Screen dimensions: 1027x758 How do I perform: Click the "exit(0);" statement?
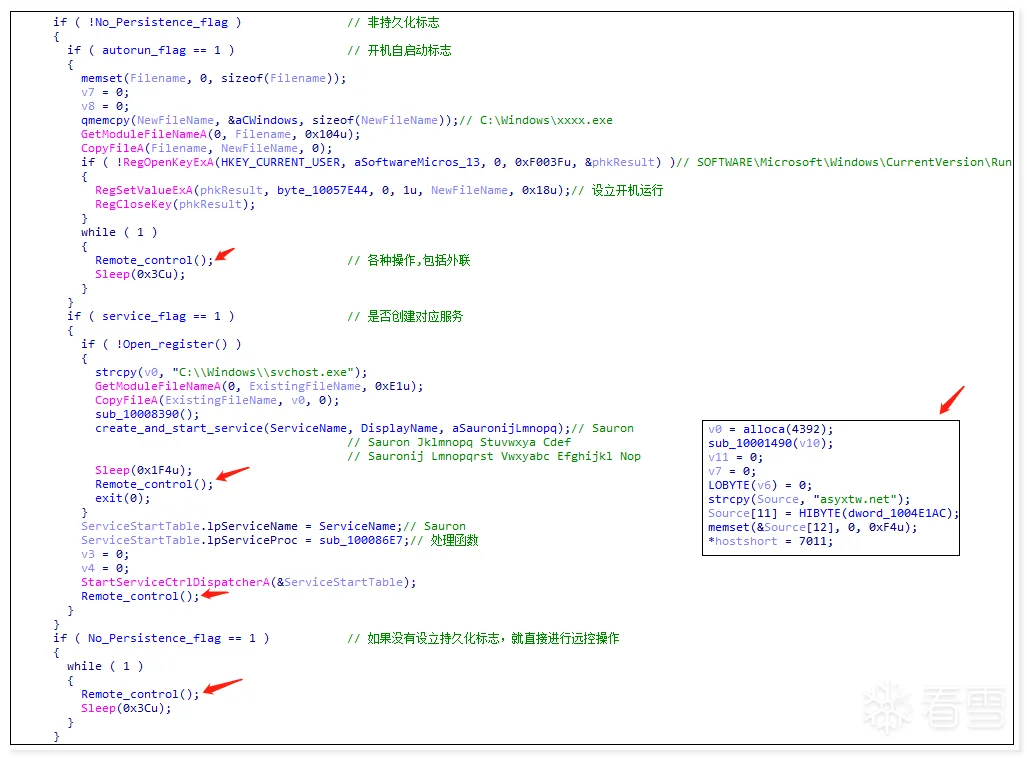click(x=122, y=499)
